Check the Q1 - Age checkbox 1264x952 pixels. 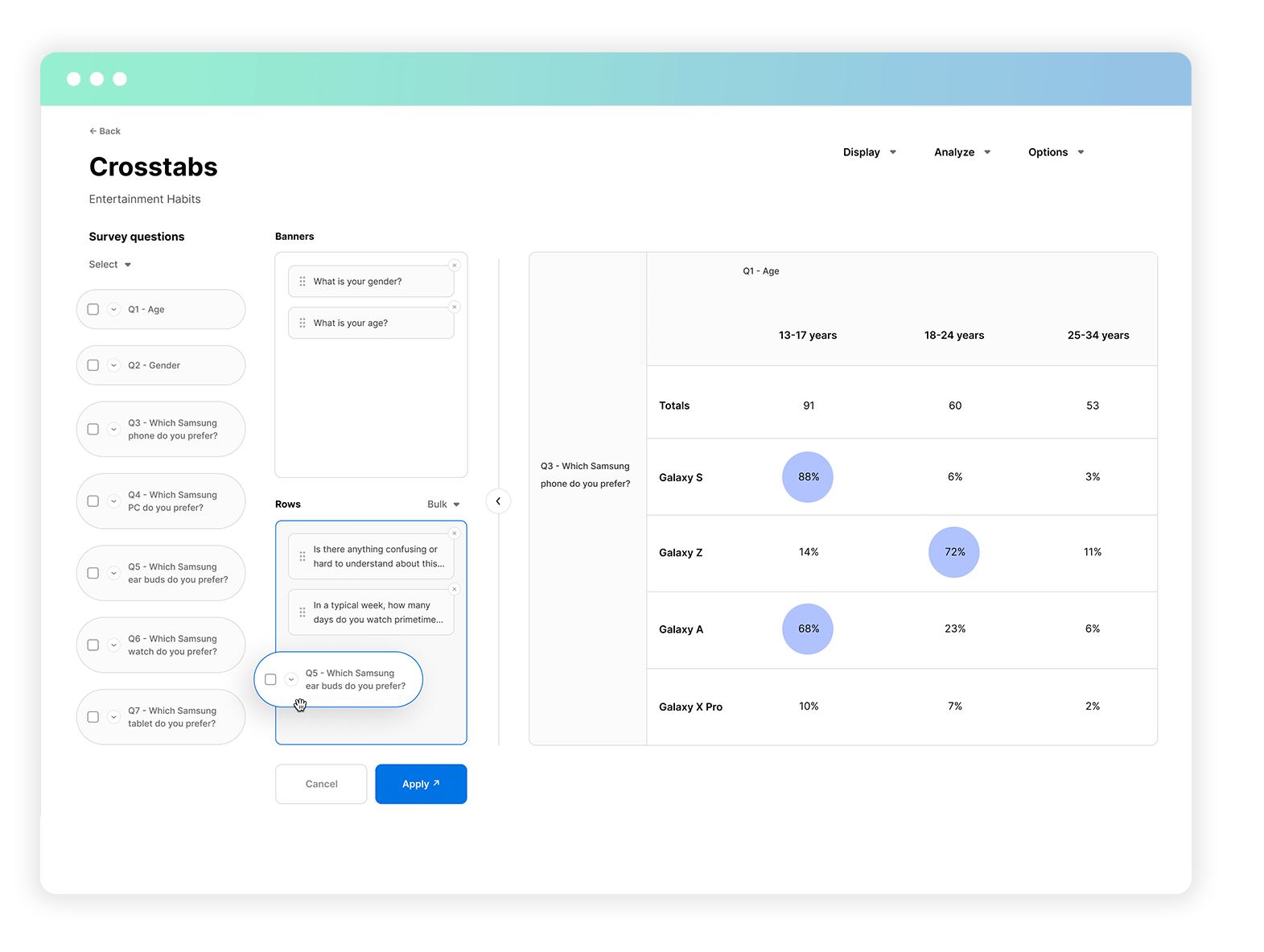(93, 309)
